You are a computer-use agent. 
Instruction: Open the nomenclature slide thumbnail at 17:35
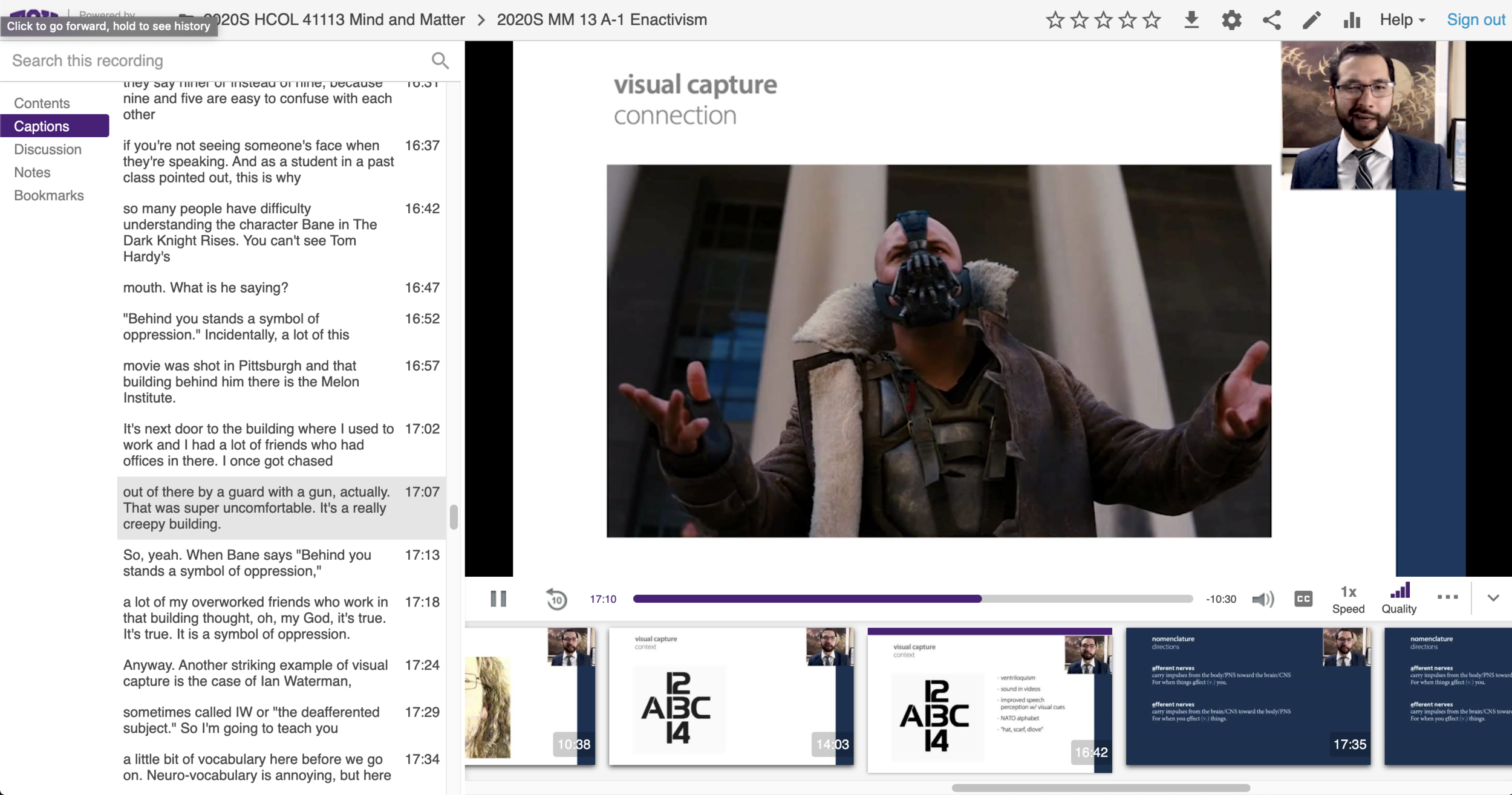1248,696
